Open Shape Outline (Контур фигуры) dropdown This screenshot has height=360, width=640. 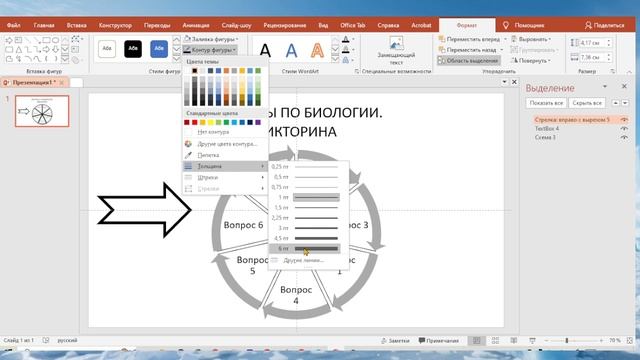coord(211,50)
